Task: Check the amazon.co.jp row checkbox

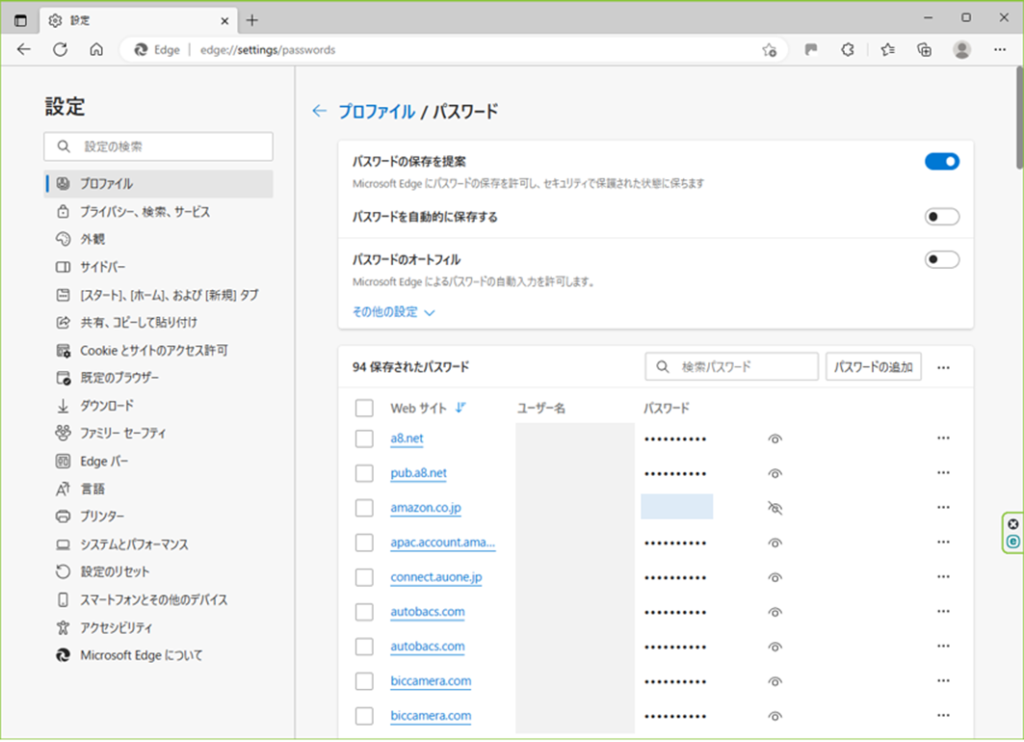Action: (x=364, y=508)
